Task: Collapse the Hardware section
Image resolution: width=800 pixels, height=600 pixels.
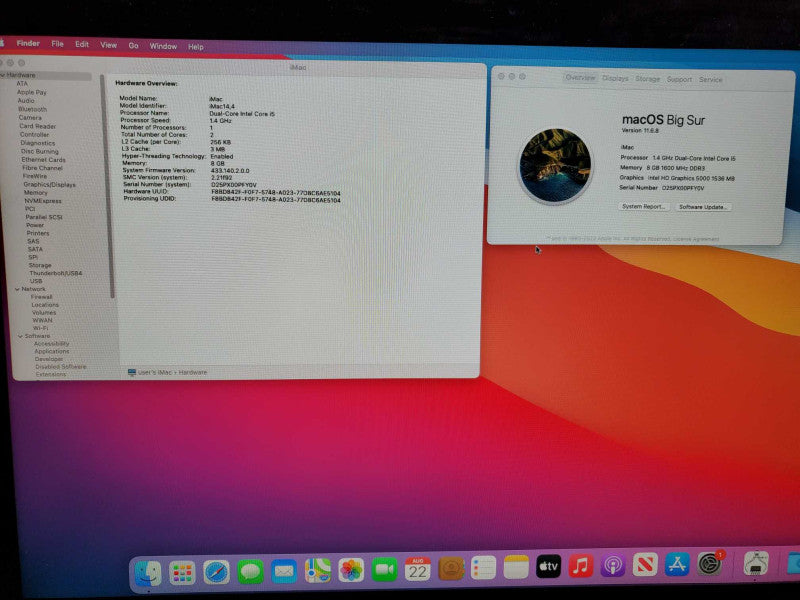Action: (3, 75)
